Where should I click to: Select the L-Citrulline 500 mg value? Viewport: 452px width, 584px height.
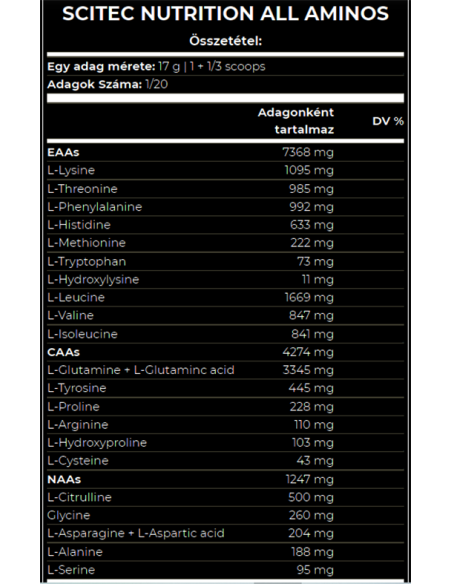click(311, 498)
